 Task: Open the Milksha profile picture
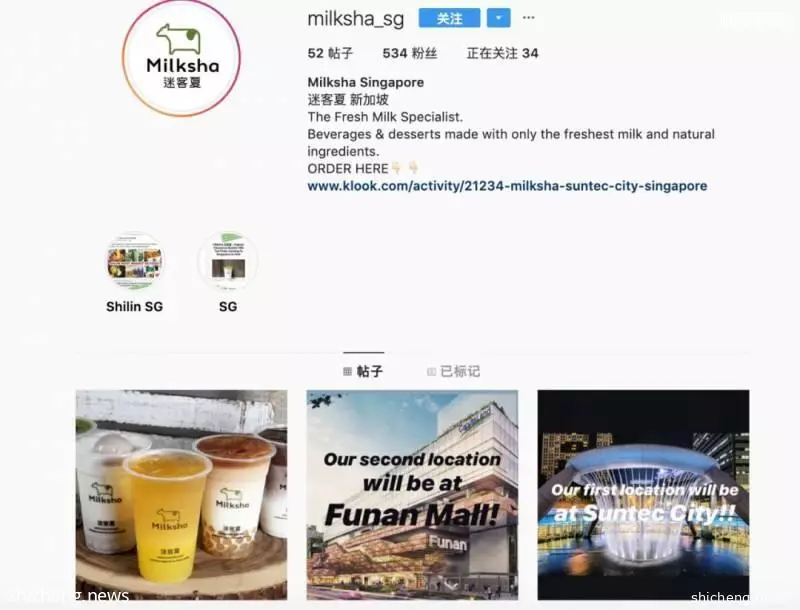point(181,58)
